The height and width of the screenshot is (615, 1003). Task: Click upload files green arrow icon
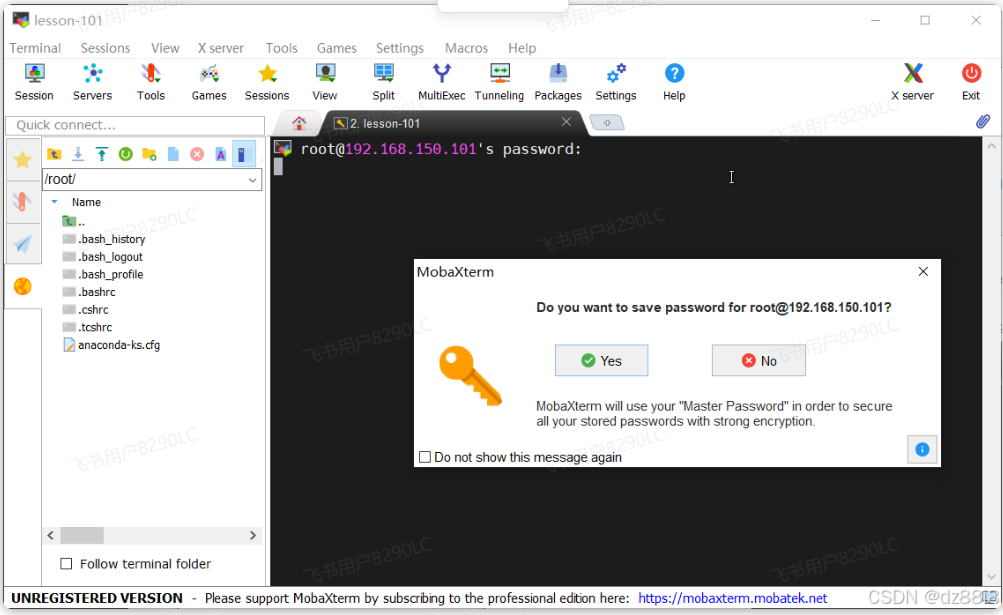(102, 154)
